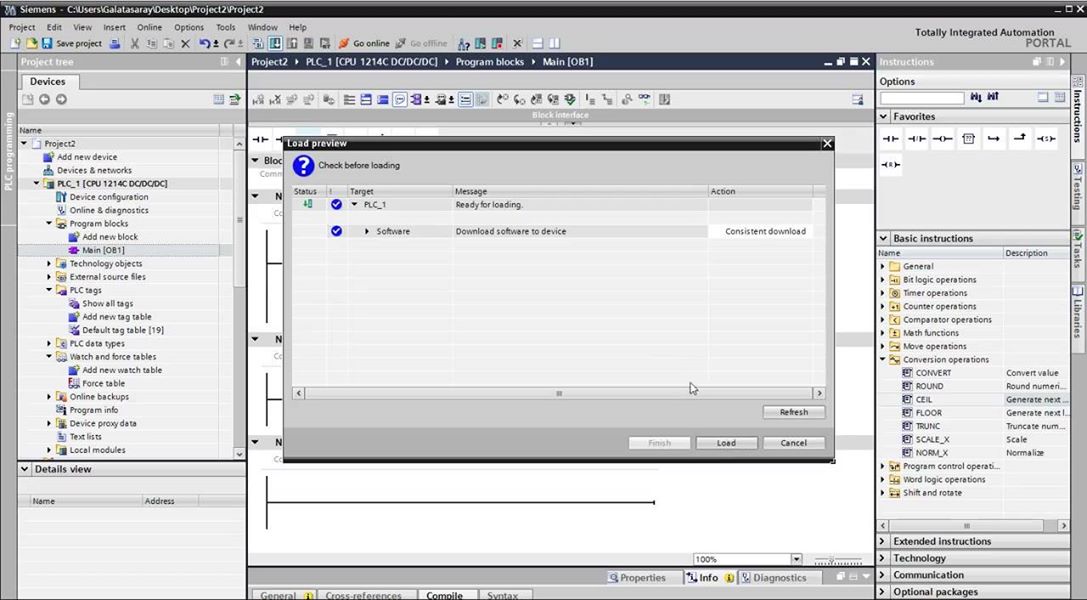Viewport: 1087px width, 600px height.
Task: Click the Split editor space vertically icon
Action: pos(554,44)
